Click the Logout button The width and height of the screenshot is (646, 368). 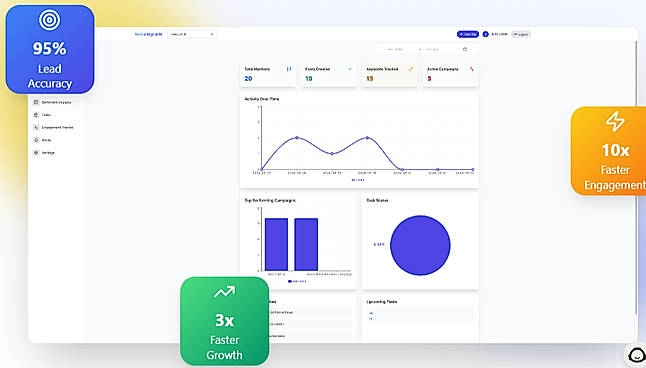(521, 34)
